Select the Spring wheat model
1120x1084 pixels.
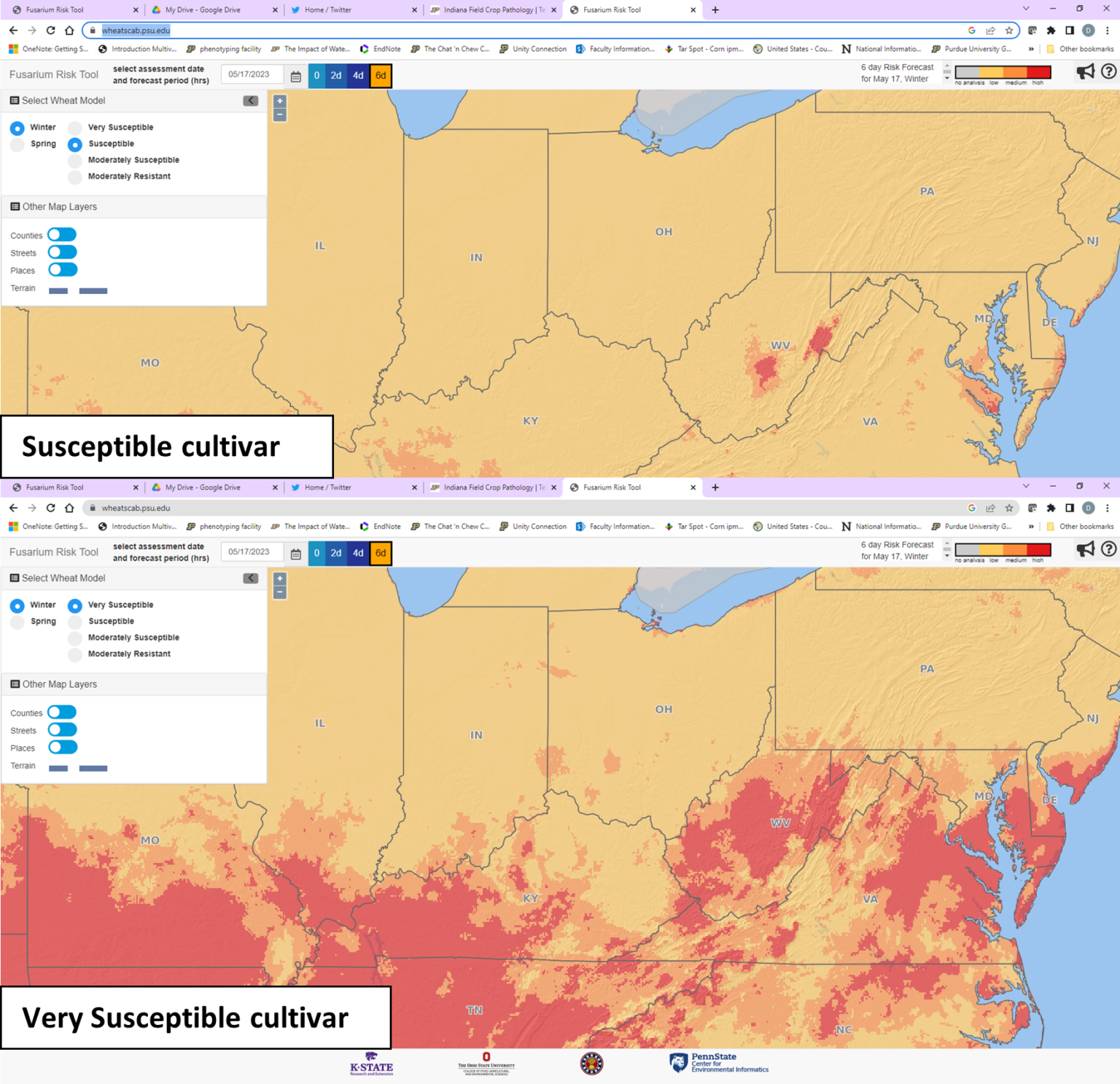(x=17, y=144)
